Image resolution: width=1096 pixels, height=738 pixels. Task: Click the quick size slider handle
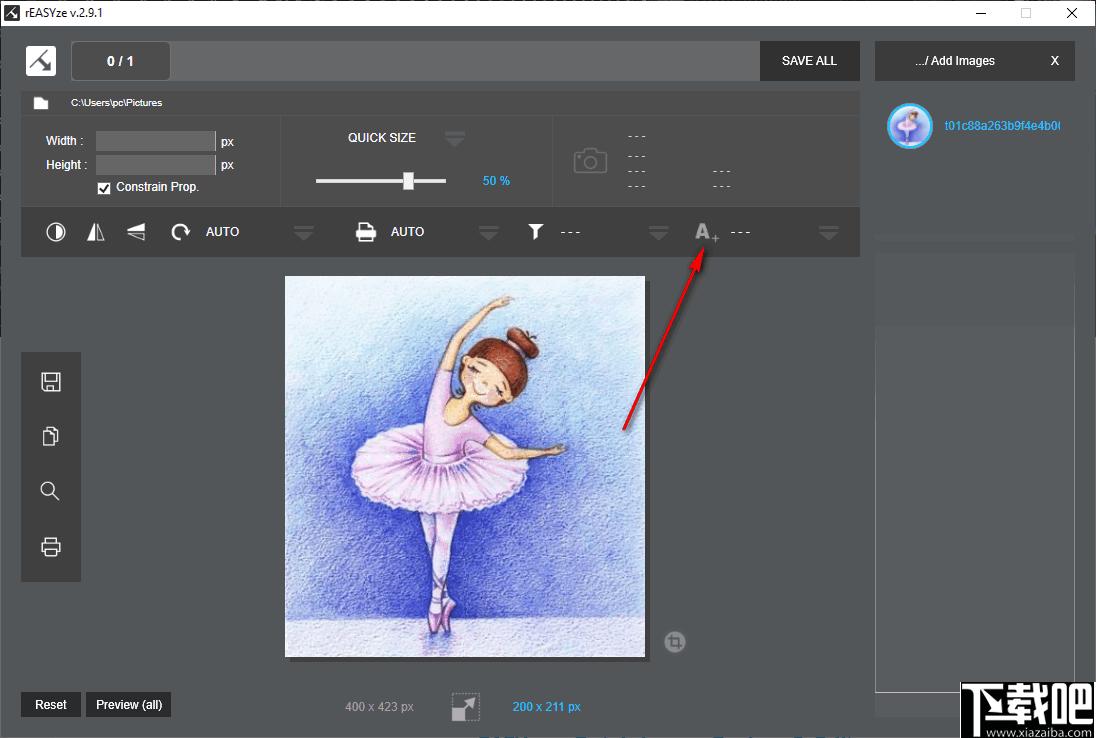(408, 181)
